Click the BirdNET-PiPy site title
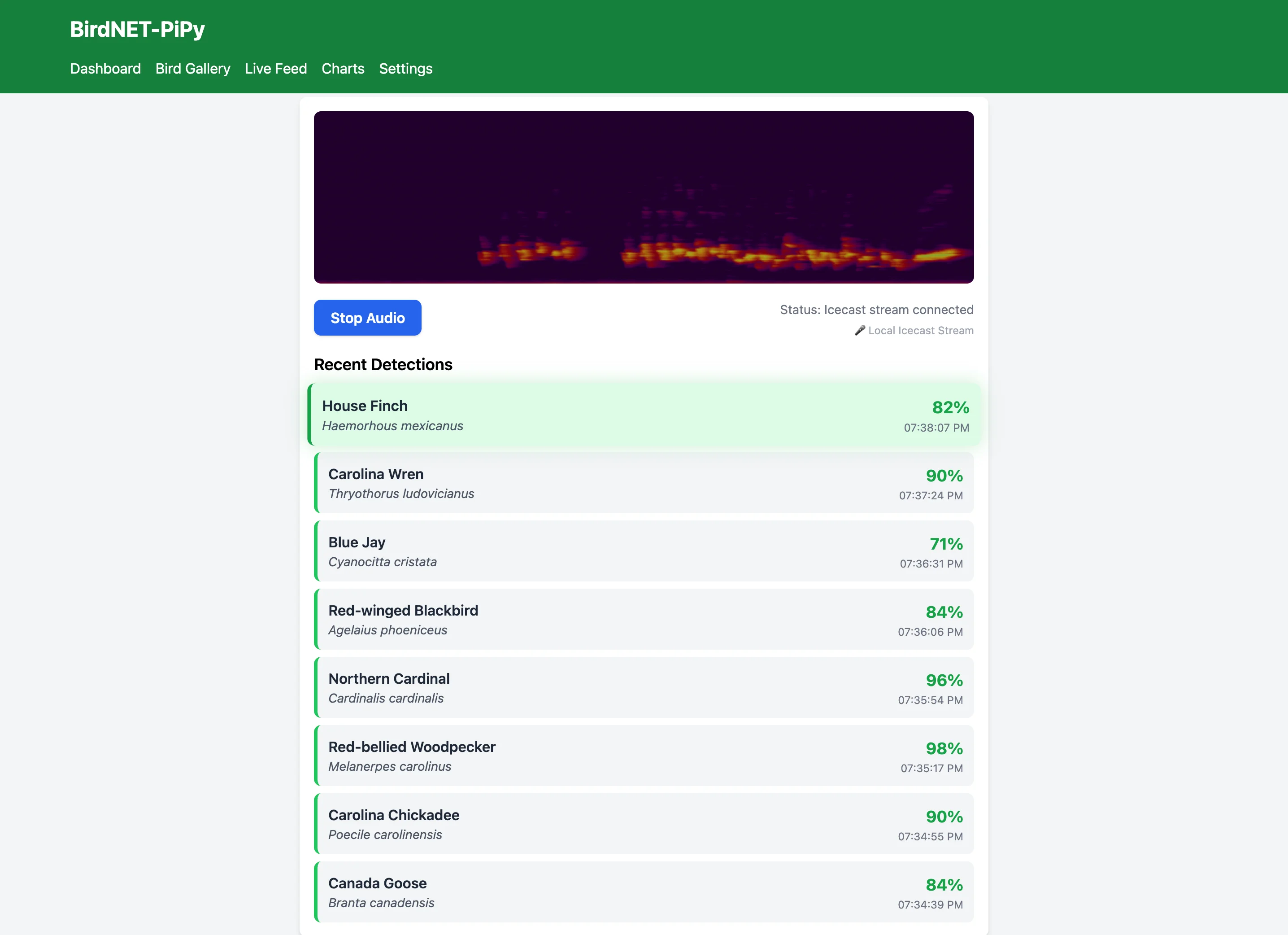The height and width of the screenshot is (935, 1288). tap(137, 29)
